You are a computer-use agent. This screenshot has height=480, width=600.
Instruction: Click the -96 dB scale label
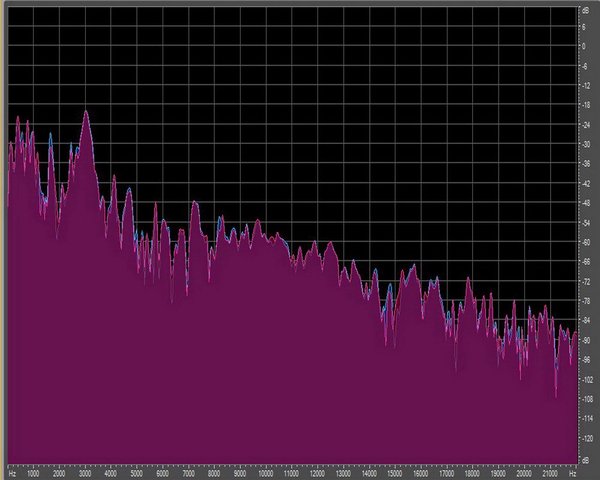(585, 360)
